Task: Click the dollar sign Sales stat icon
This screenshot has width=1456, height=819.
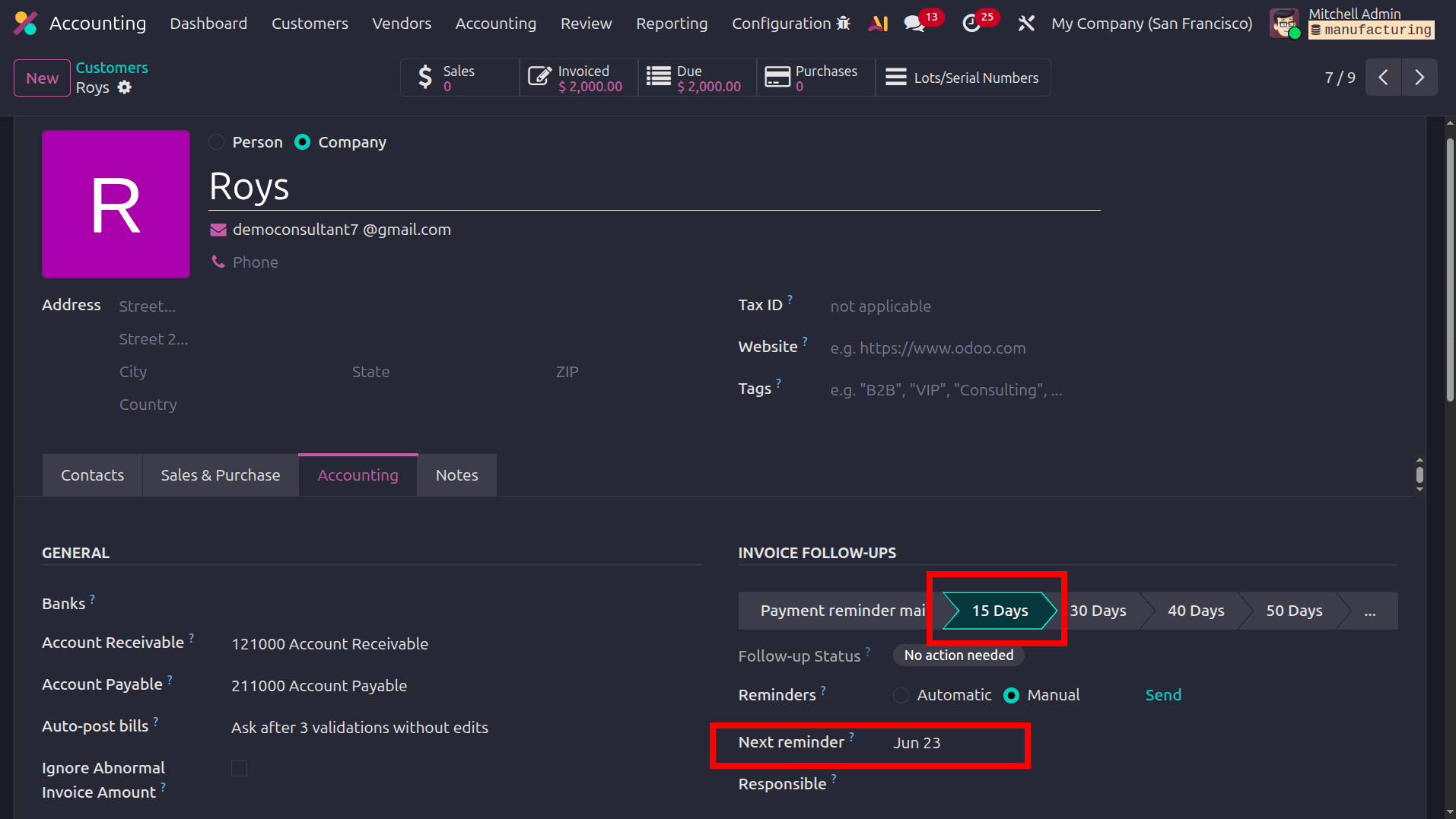Action: point(425,78)
